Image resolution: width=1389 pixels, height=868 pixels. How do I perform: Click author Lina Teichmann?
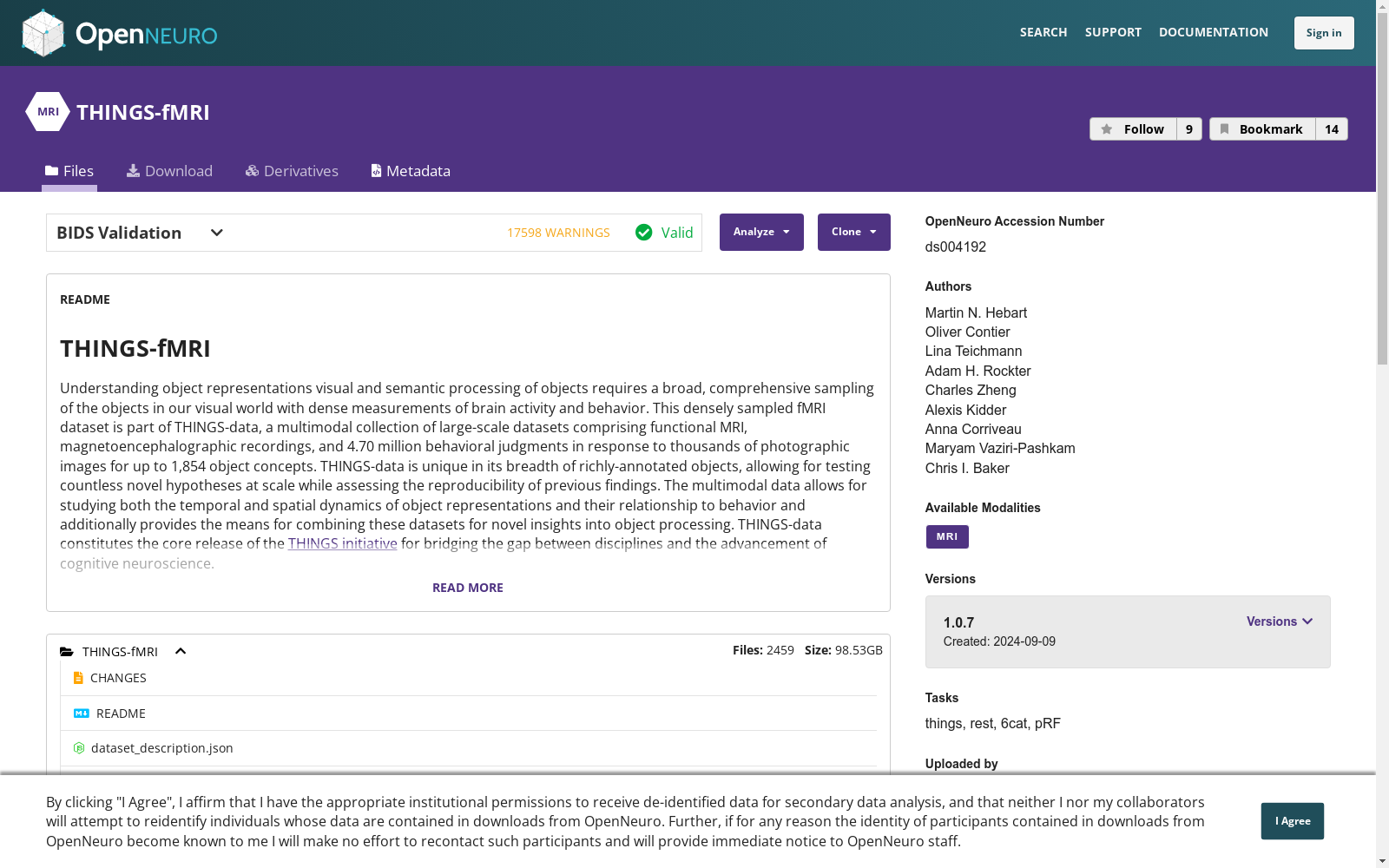coord(974,352)
